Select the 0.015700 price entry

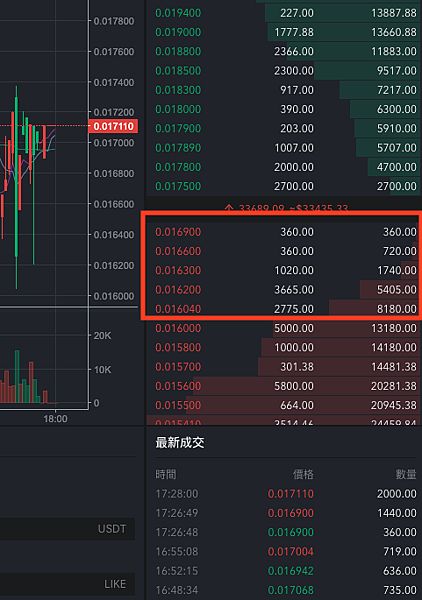pyautogui.click(x=178, y=367)
